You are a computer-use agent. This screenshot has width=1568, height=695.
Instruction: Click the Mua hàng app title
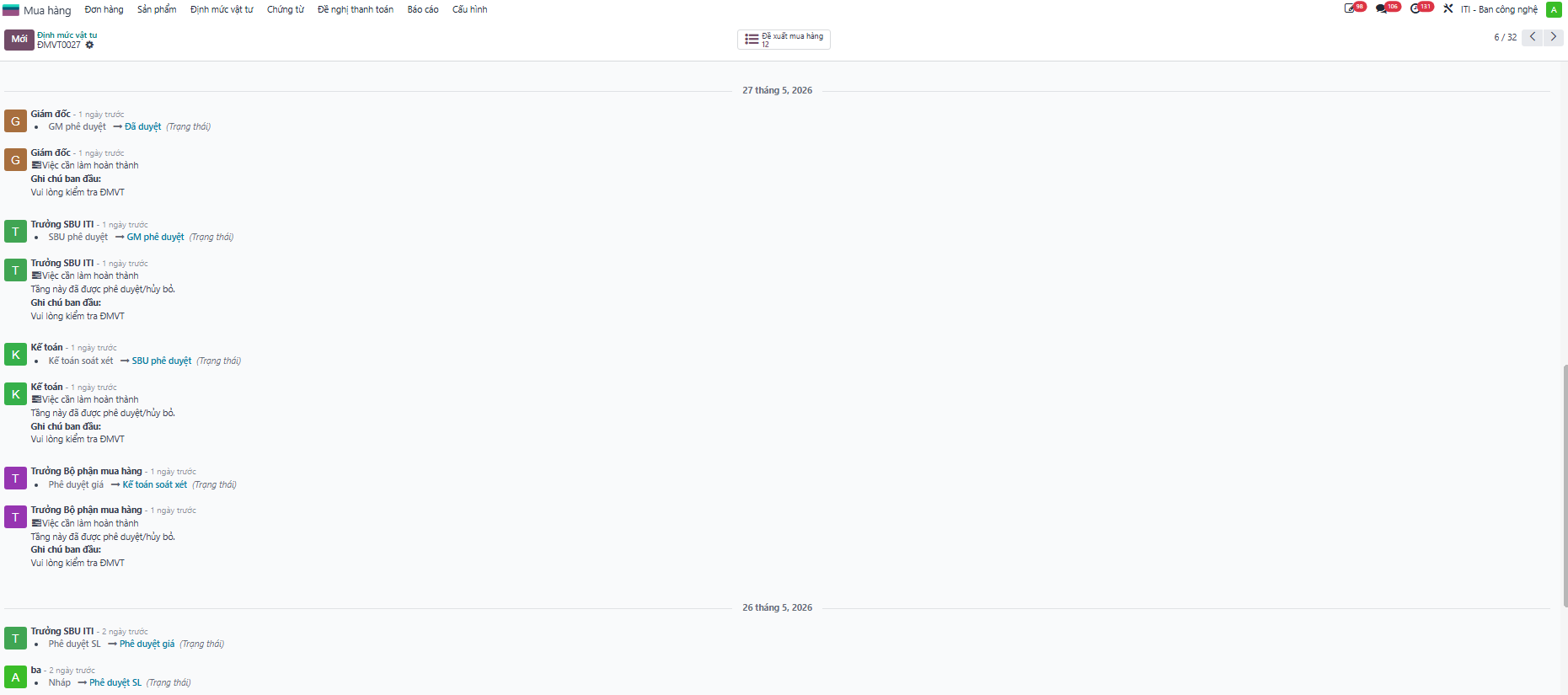tap(47, 10)
